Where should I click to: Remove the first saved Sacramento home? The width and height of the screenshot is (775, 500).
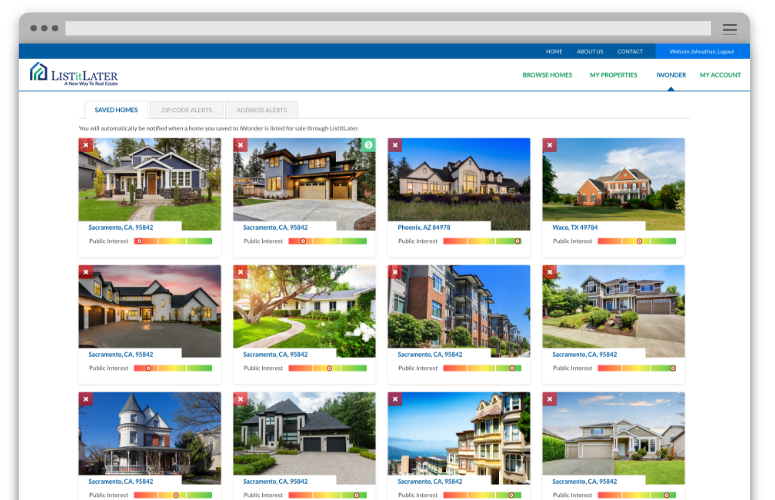(x=85, y=145)
